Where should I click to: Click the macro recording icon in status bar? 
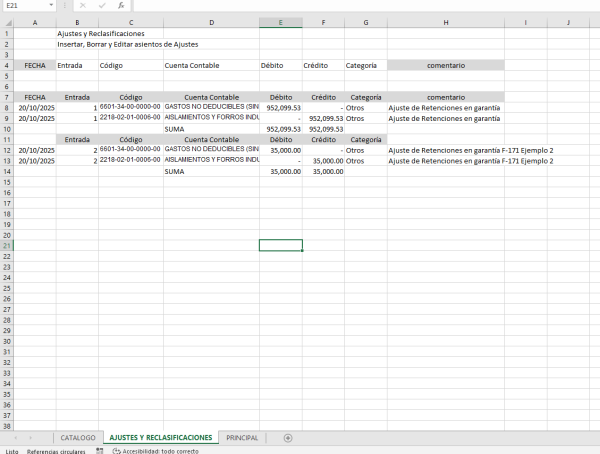(x=100, y=451)
